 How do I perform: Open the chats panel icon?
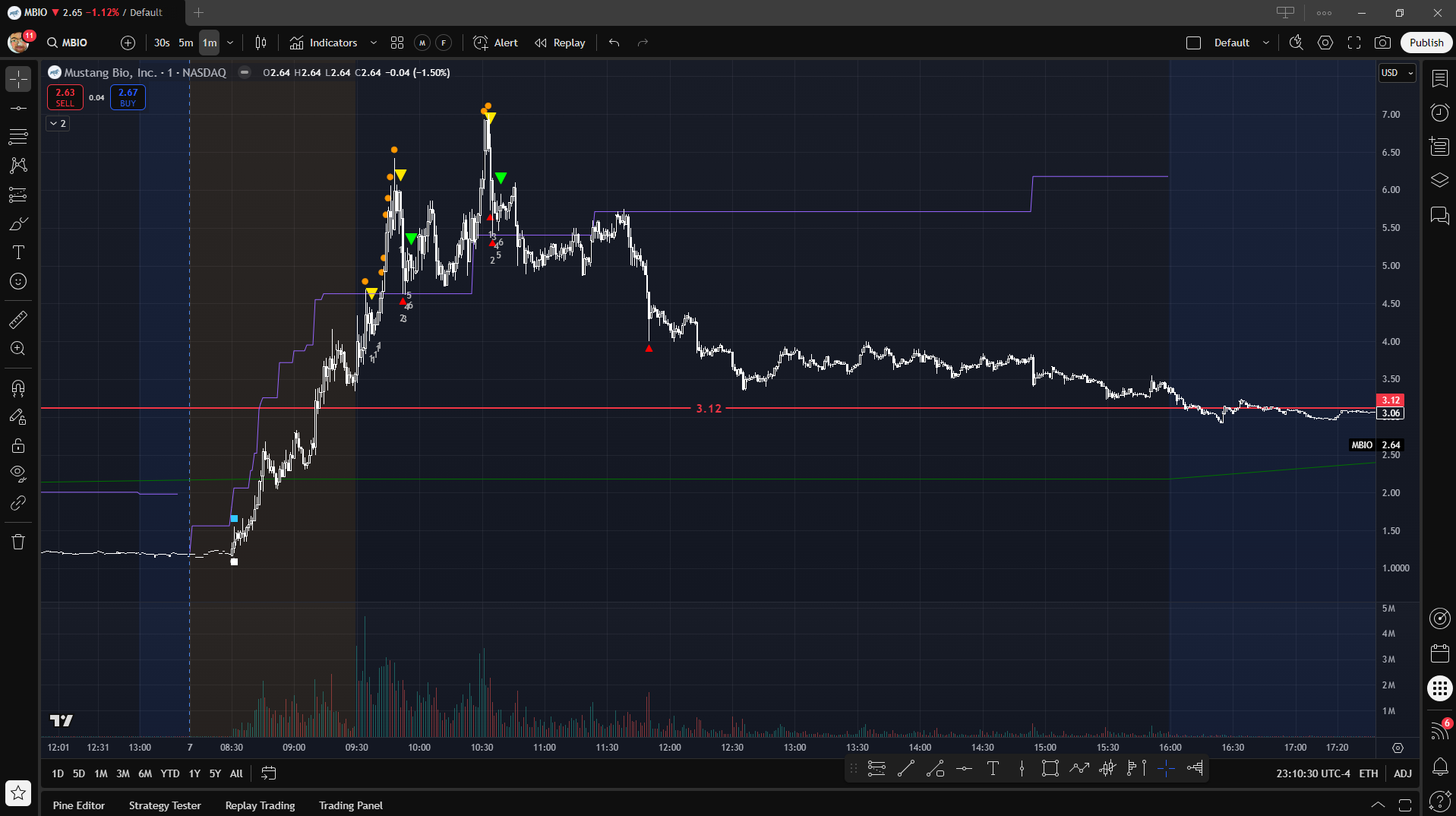pos(1439,215)
